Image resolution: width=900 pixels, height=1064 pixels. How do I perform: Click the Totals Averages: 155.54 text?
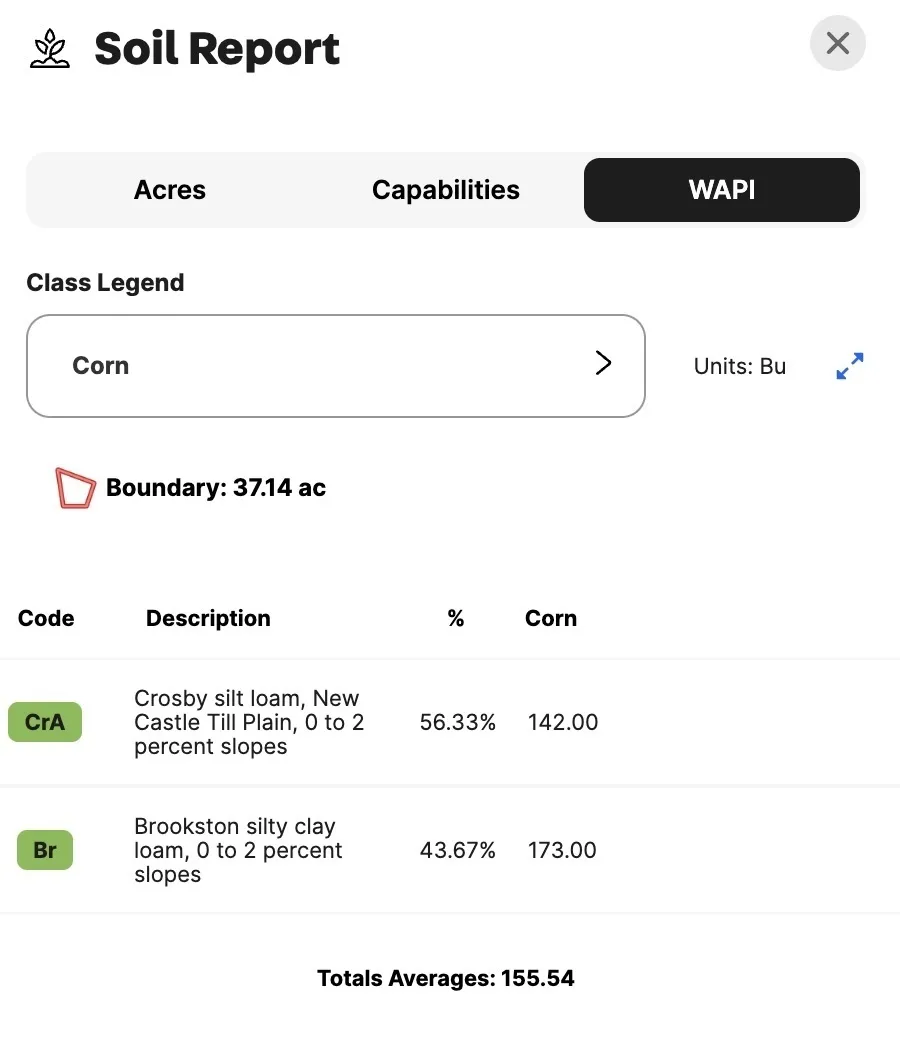coord(446,978)
